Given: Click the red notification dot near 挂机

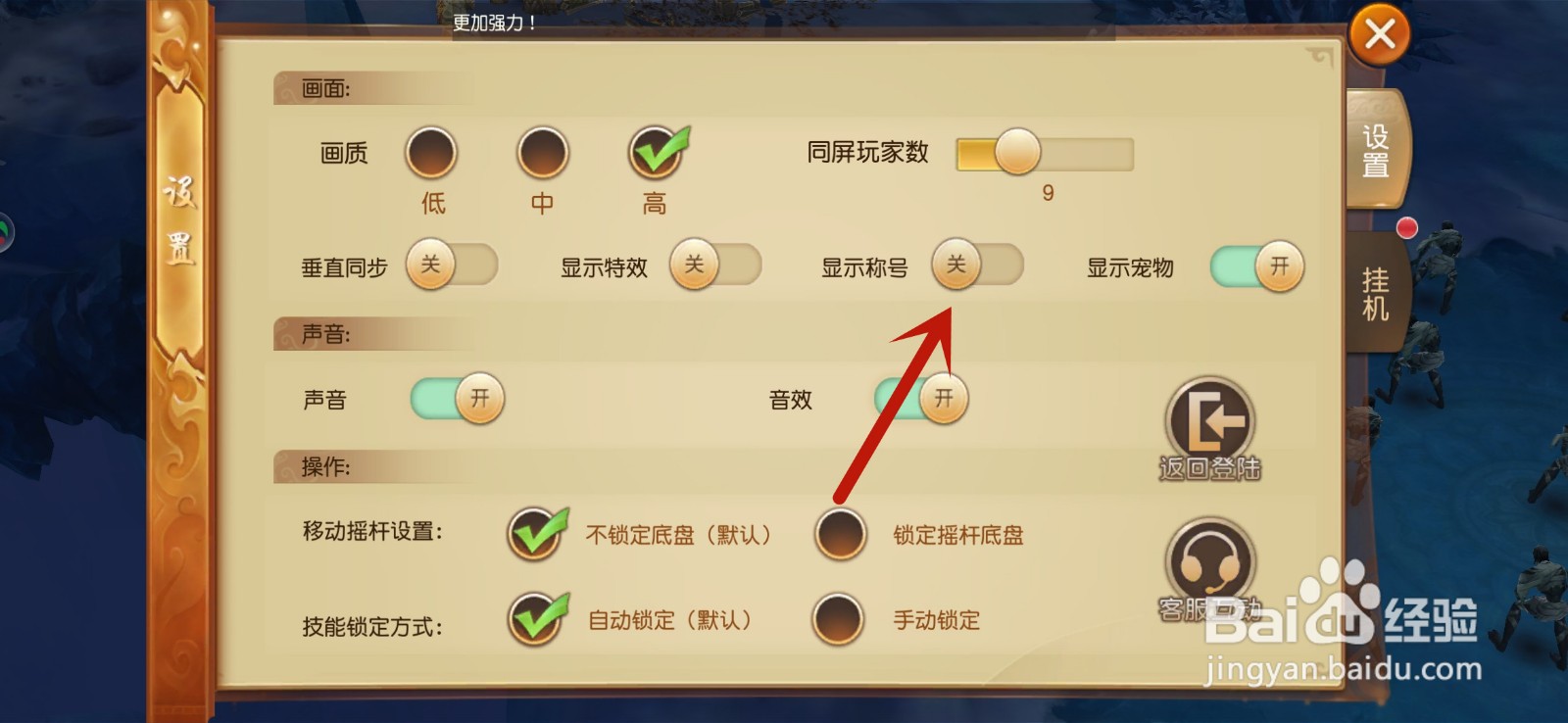Looking at the screenshot, I should click(x=1406, y=228).
